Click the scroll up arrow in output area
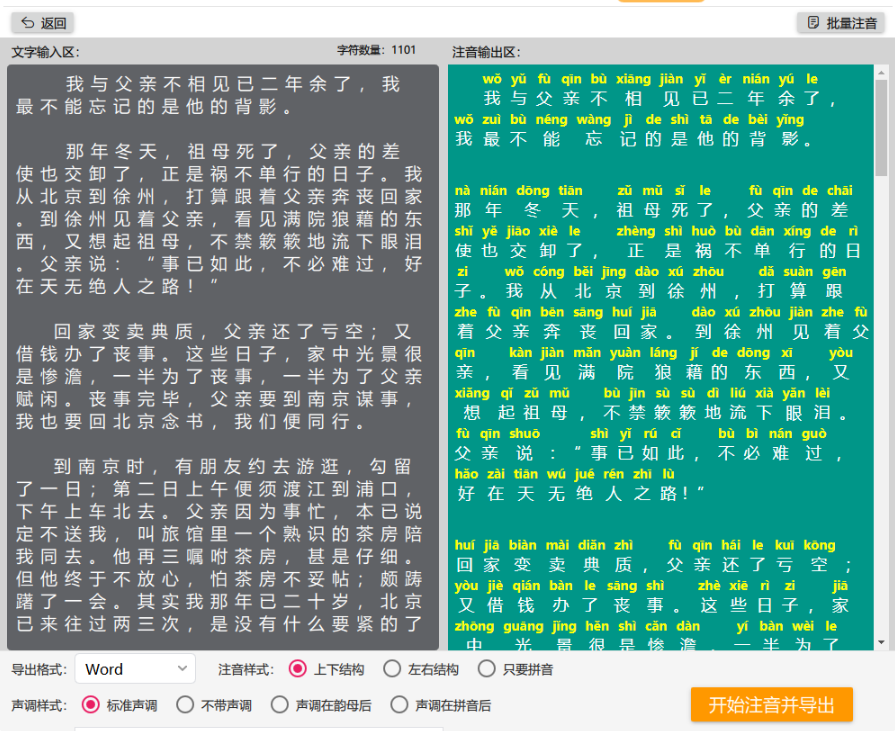This screenshot has width=895, height=731. pyautogui.click(x=881, y=71)
